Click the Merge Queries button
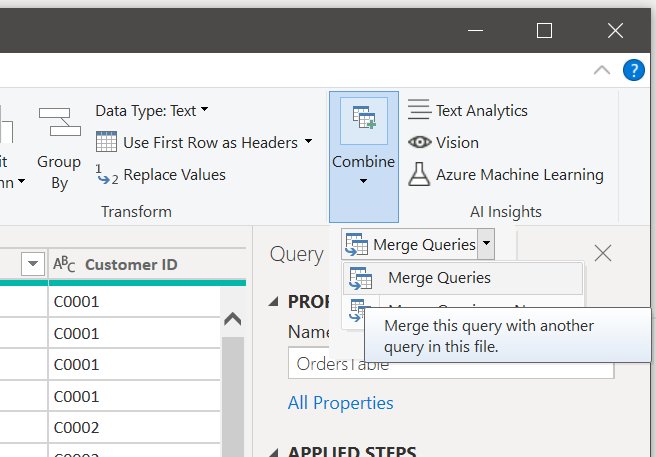The height and width of the screenshot is (457, 656). tap(410, 244)
